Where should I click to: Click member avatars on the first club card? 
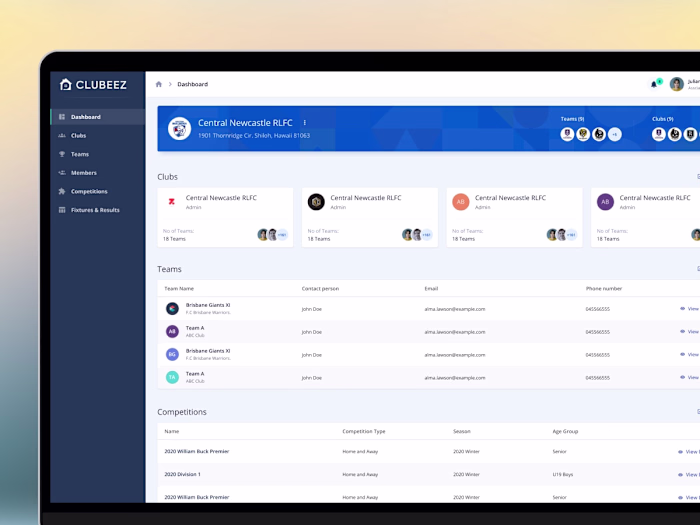click(x=273, y=234)
